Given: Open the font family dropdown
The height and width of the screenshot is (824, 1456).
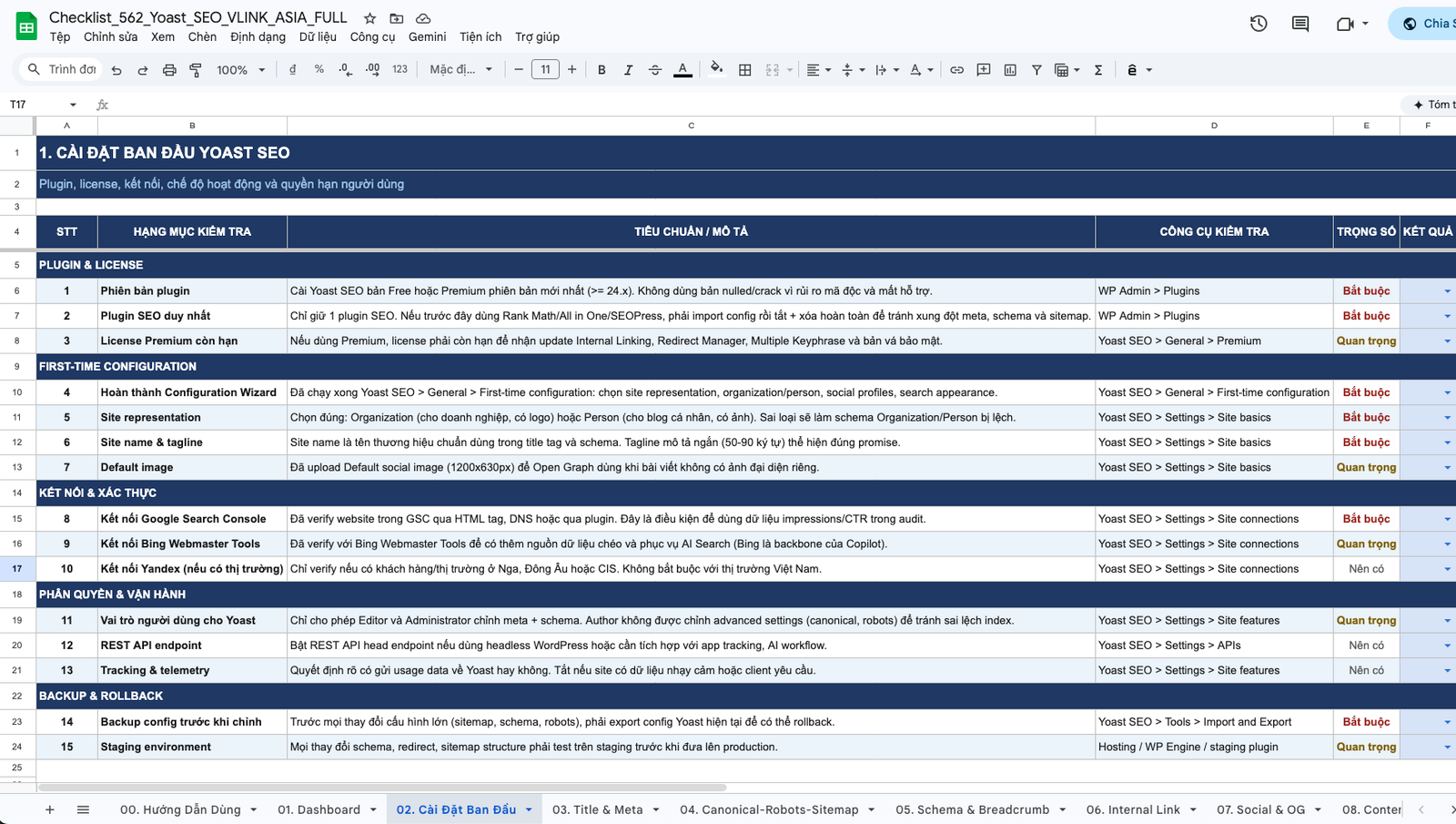Looking at the screenshot, I should (x=461, y=69).
